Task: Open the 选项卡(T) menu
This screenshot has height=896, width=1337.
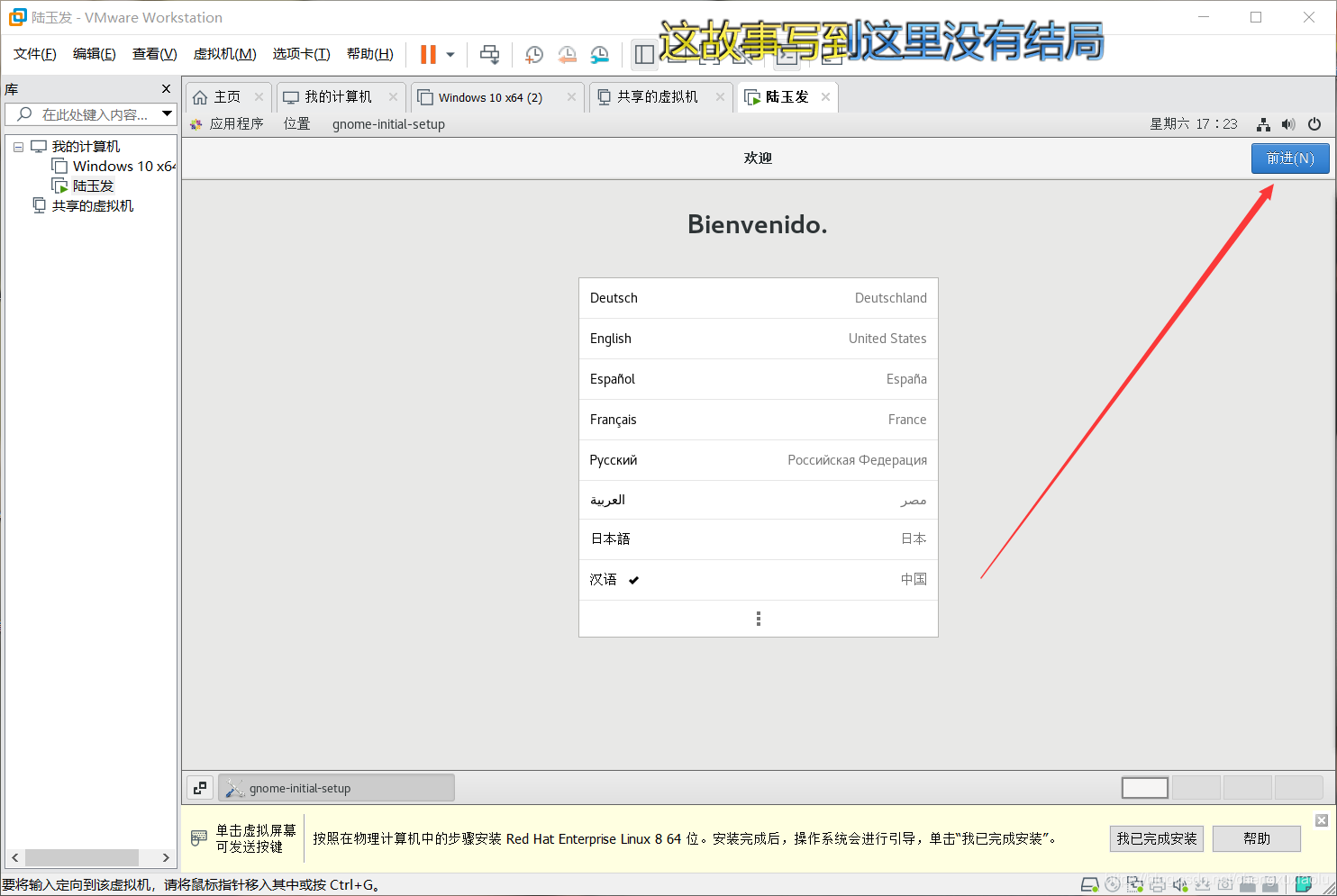Action: 302,54
